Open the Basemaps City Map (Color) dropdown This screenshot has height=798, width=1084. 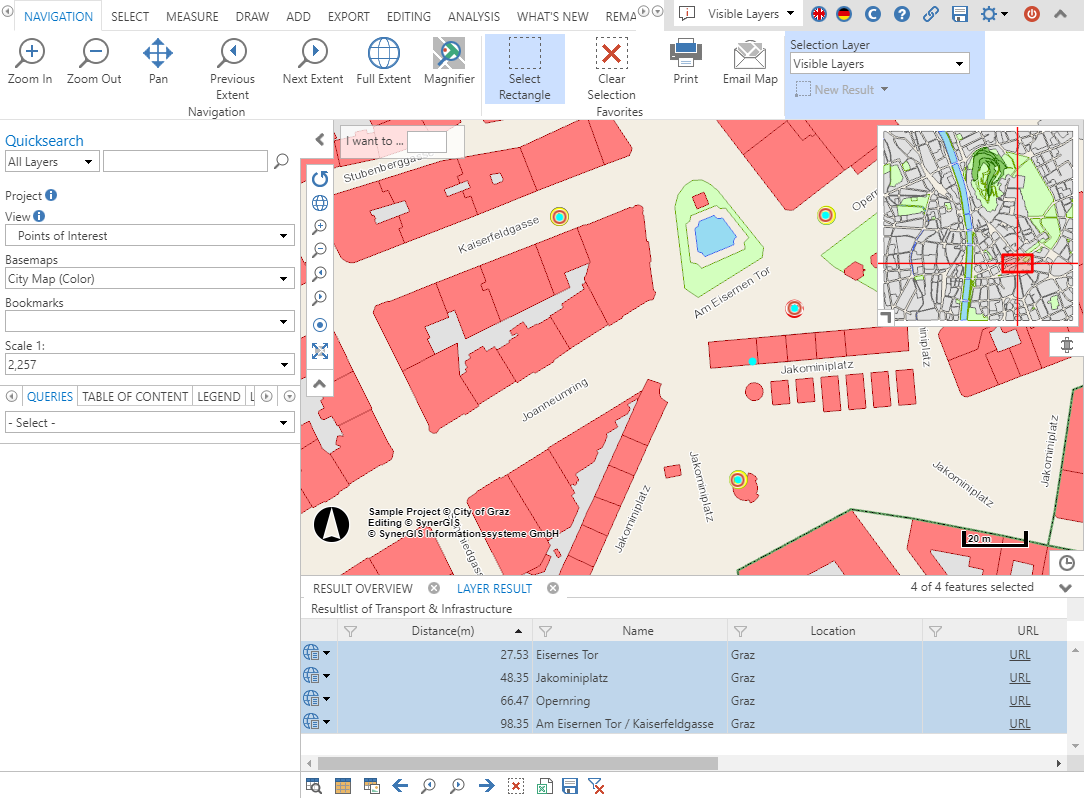(x=150, y=279)
